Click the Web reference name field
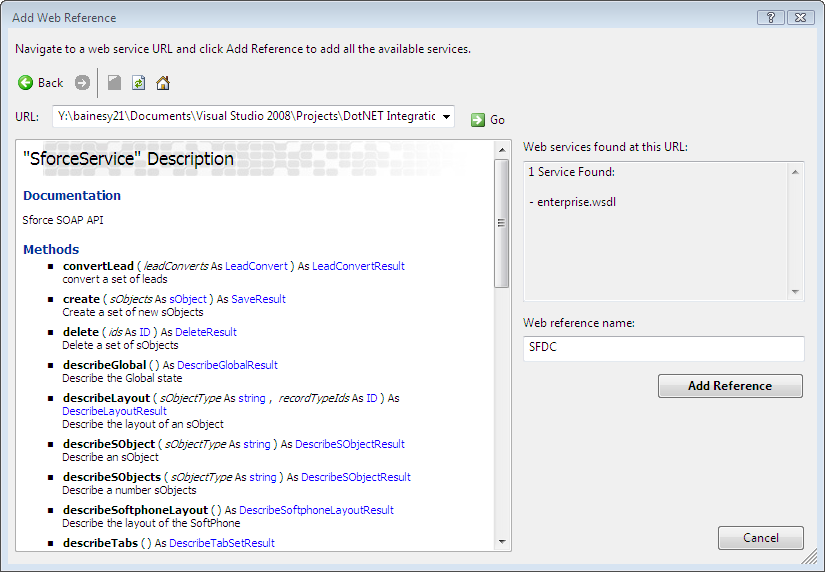 click(x=663, y=348)
